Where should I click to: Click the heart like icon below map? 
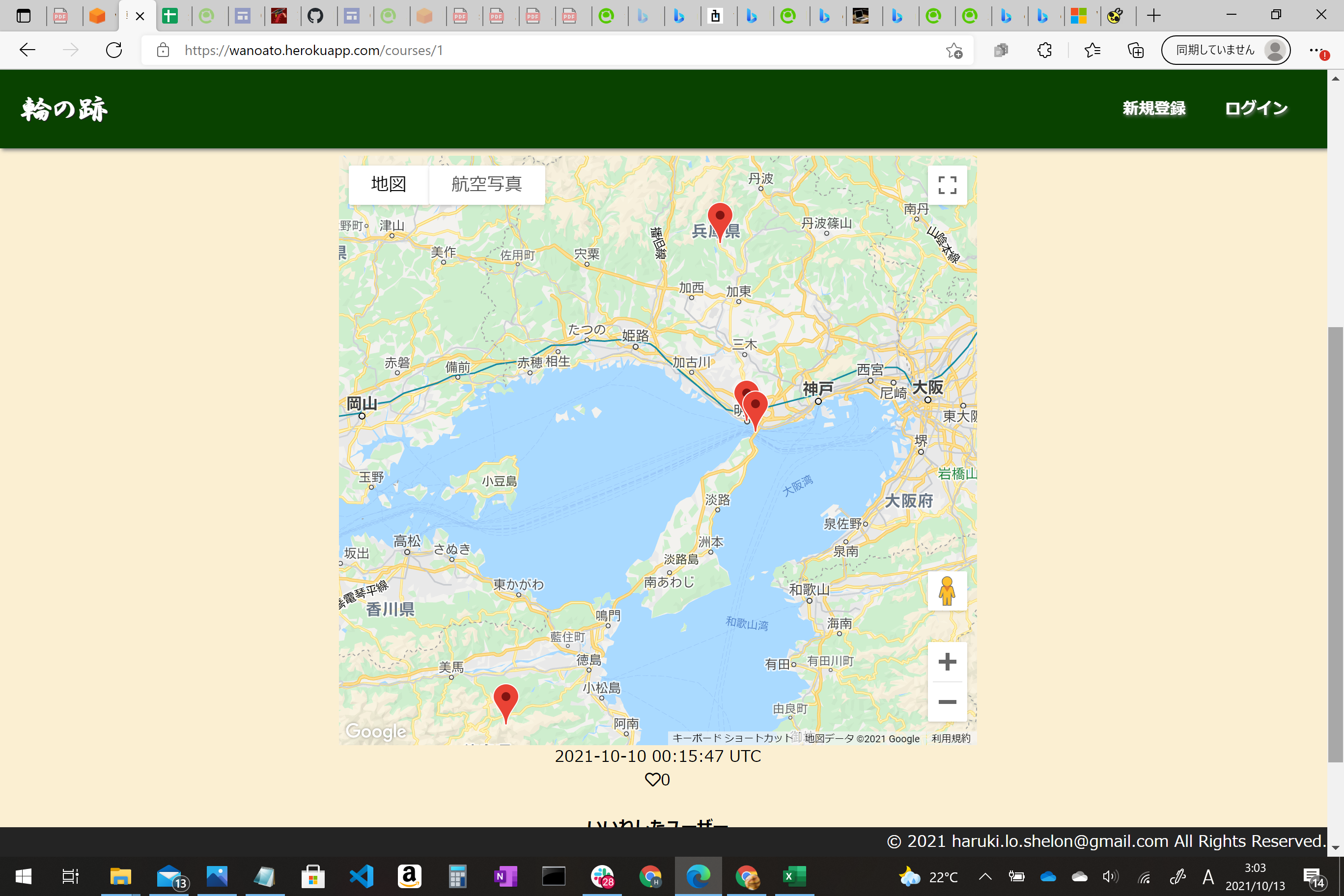(x=652, y=780)
